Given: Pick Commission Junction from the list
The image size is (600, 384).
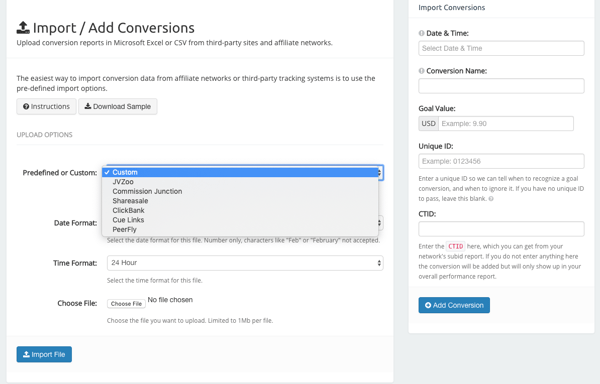Looking at the screenshot, I should click(x=240, y=191).
